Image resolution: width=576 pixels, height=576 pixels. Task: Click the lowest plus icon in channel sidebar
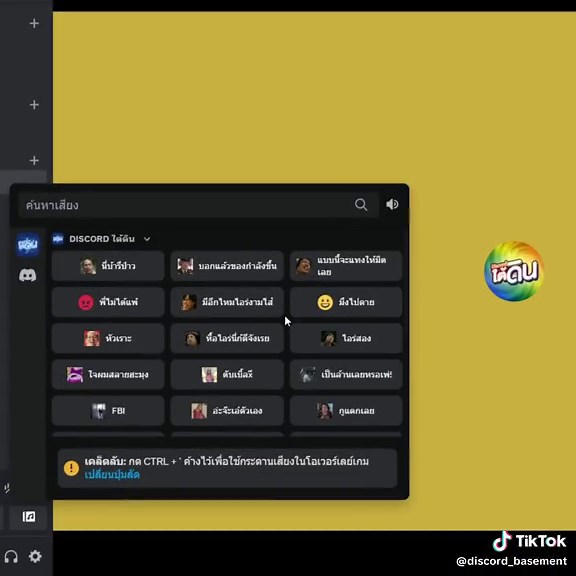[34, 161]
